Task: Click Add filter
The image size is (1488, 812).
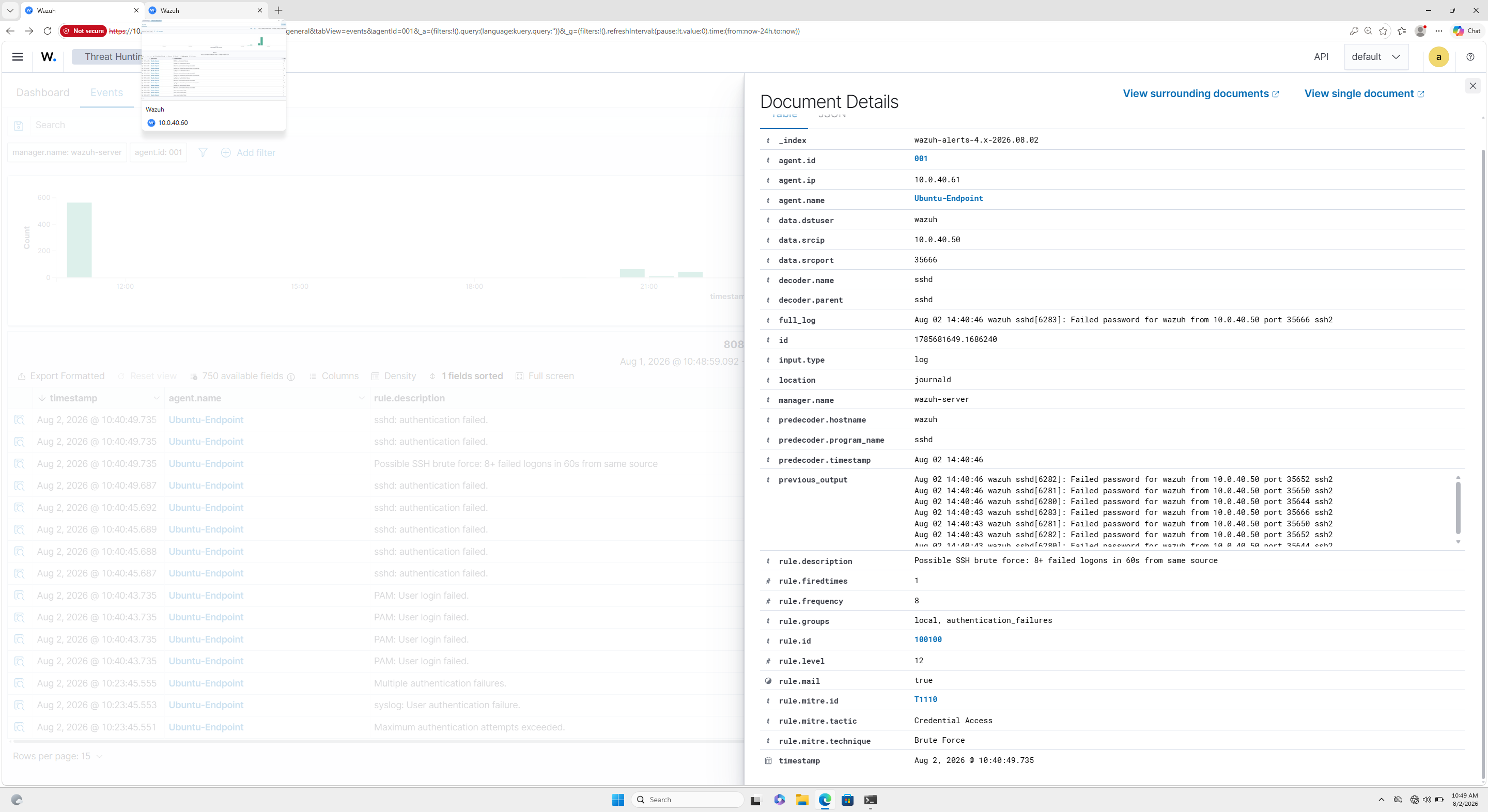Action: tap(249, 152)
